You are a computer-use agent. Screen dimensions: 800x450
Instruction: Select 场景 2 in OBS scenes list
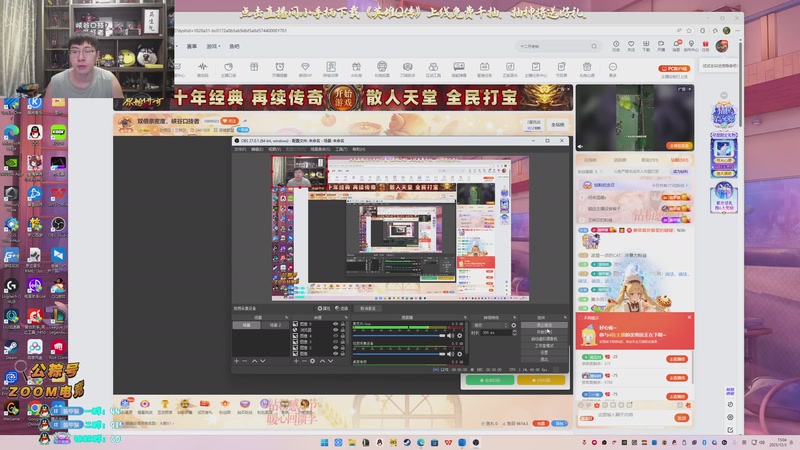pos(276,325)
